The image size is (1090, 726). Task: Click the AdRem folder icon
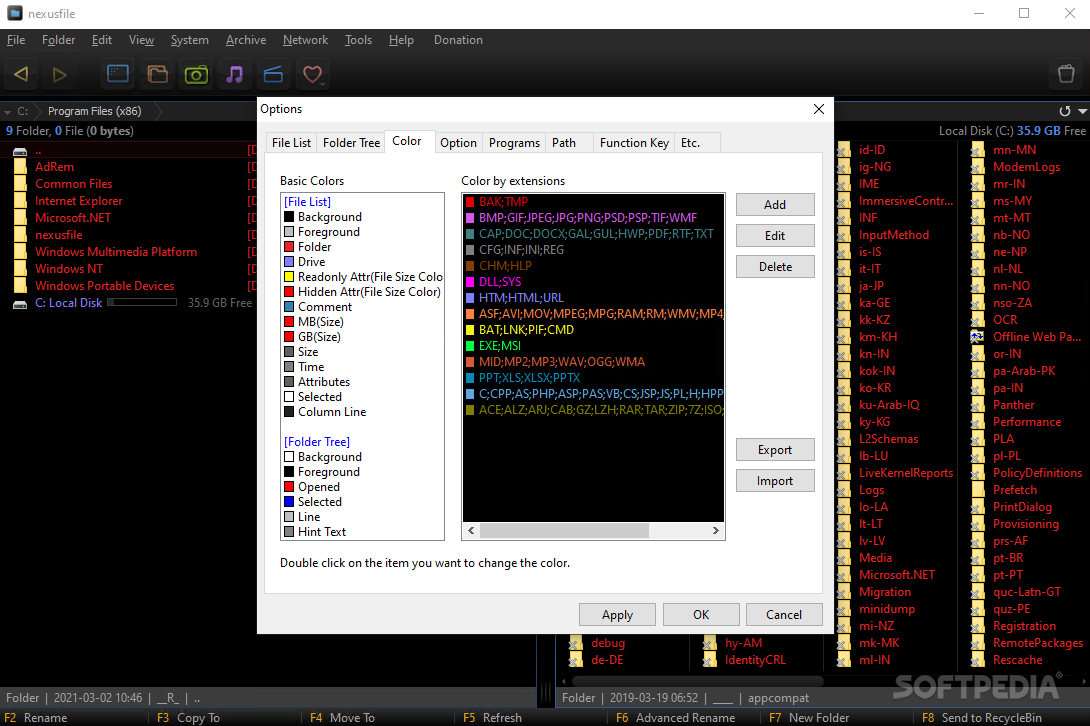pos(20,167)
